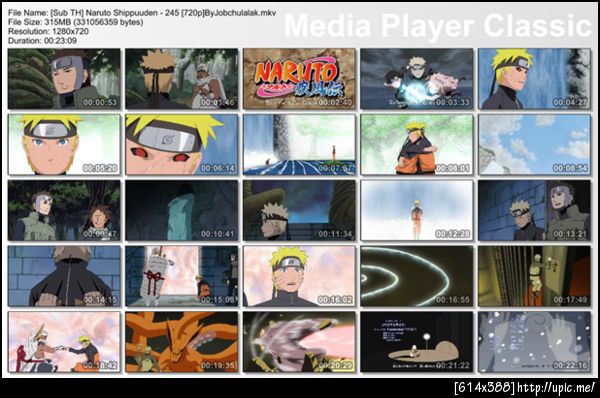This screenshot has width=600, height=398.
Task: Click the thumbnail stamped 00:13:21
Action: pyautogui.click(x=534, y=210)
